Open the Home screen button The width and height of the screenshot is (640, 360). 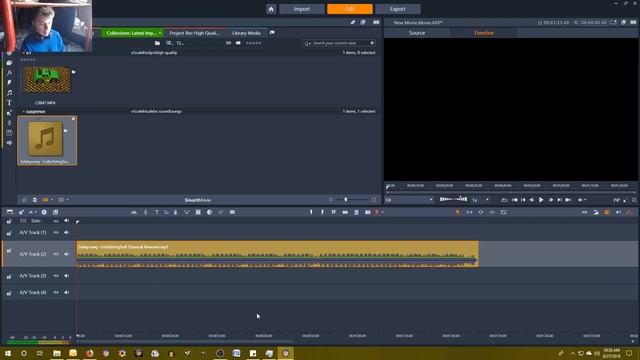[271, 9]
